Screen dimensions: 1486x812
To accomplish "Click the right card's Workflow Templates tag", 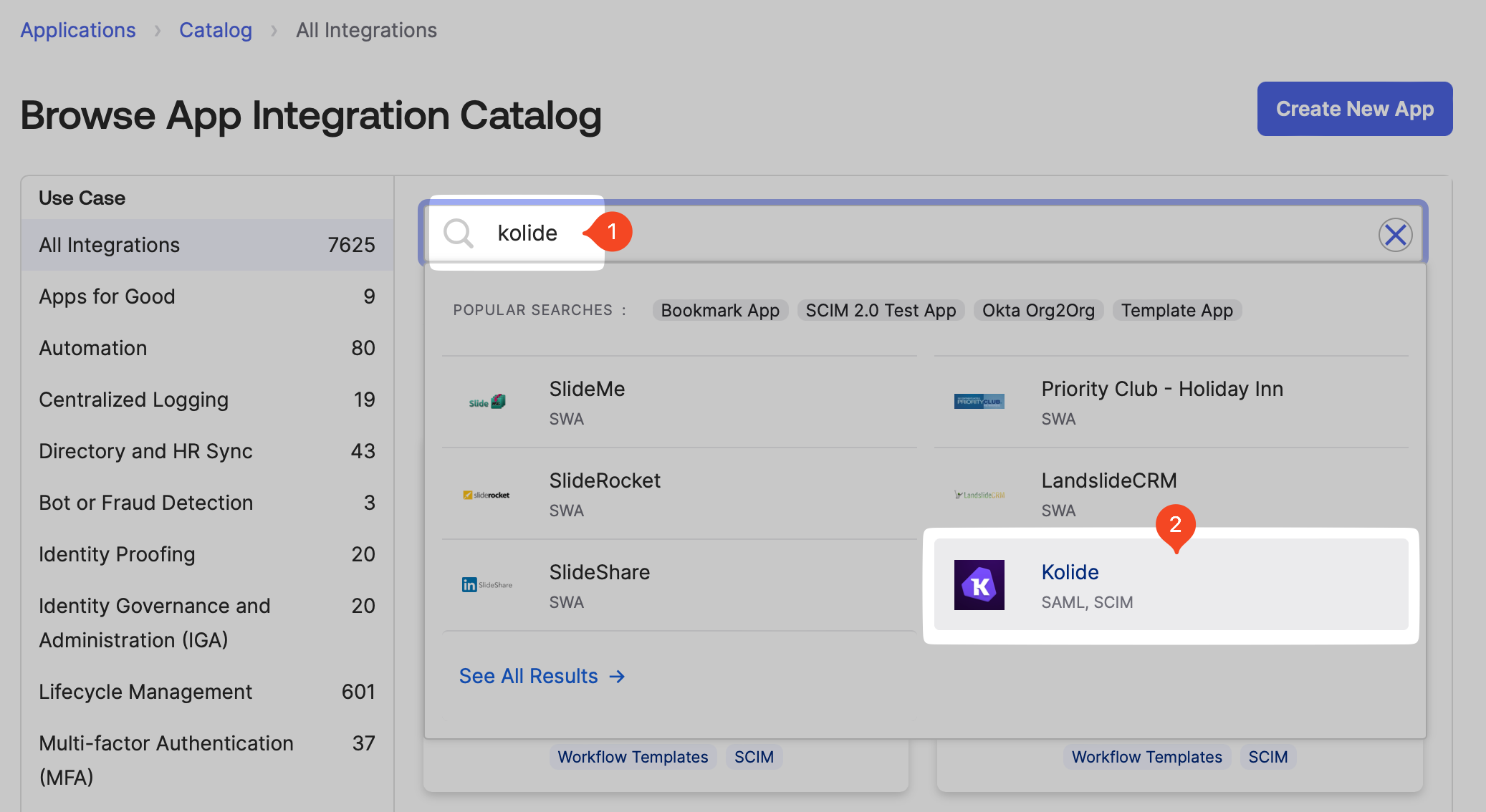I will tap(1146, 757).
